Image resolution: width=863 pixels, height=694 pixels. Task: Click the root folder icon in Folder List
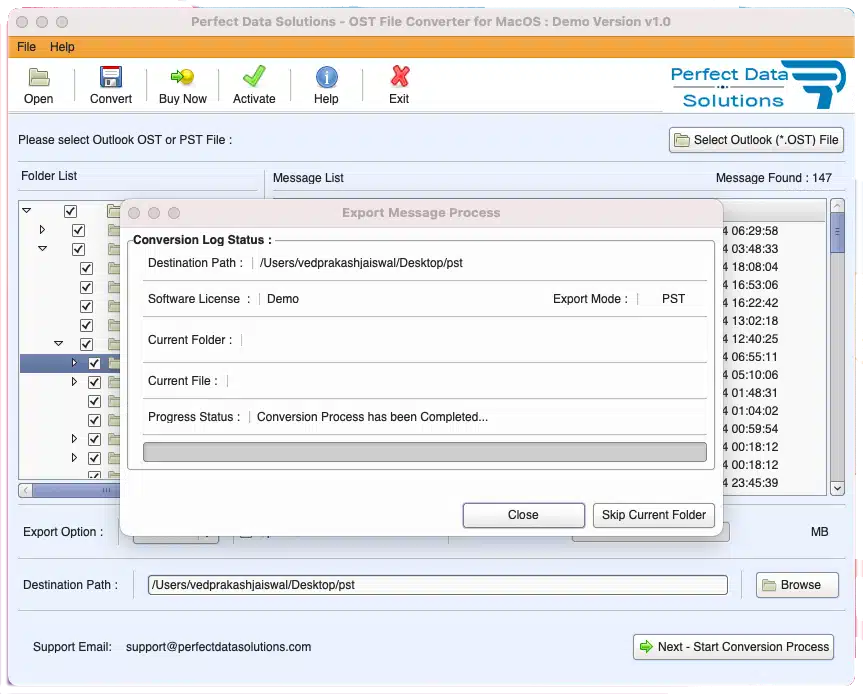coord(114,211)
